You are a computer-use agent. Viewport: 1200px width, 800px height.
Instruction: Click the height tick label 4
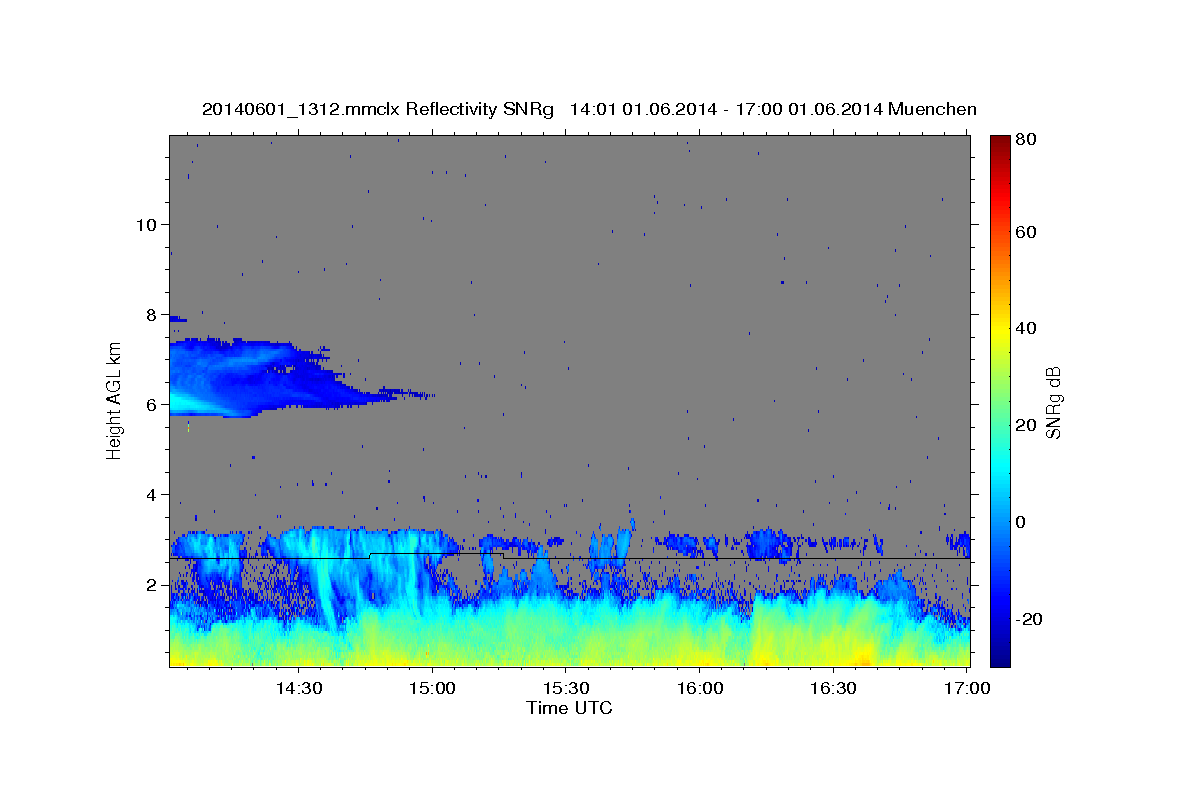coord(150,494)
